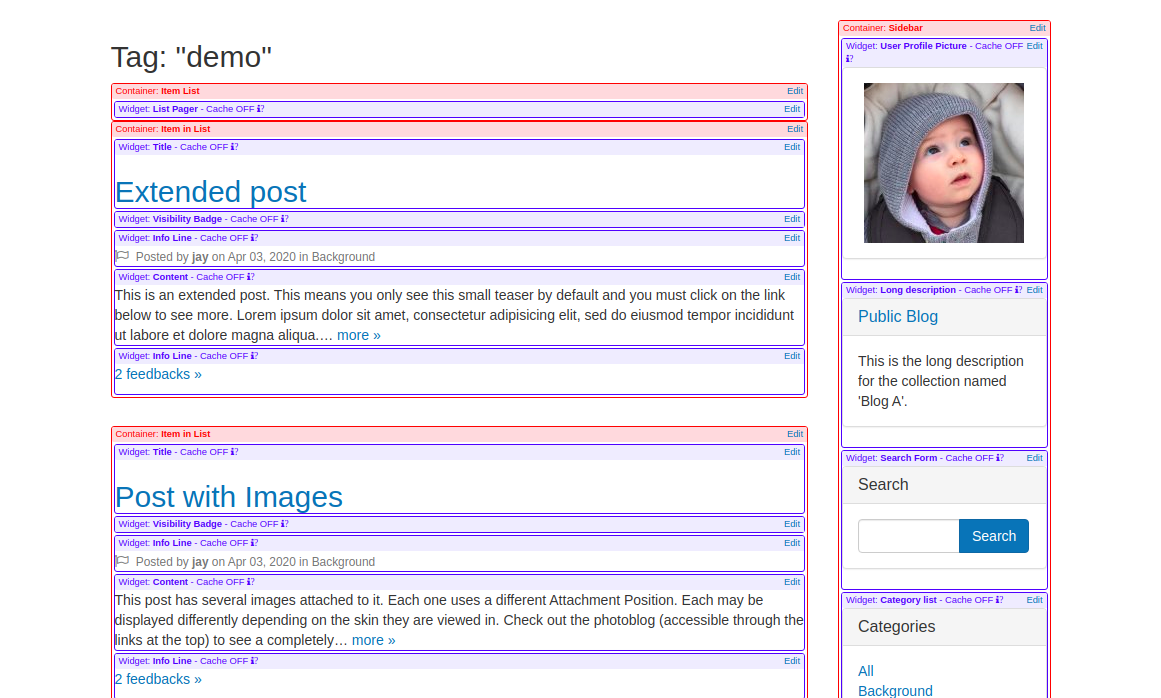Edit the Visibility Badge widget of Extended post
This screenshot has width=1161, height=698.
click(792, 219)
